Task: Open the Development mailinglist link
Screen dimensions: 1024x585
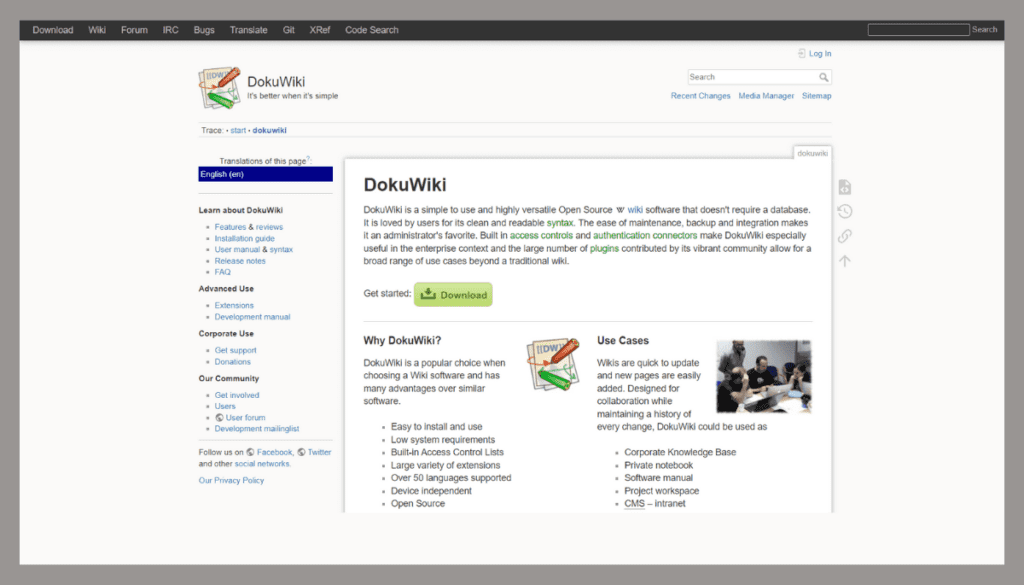Action: point(257,429)
